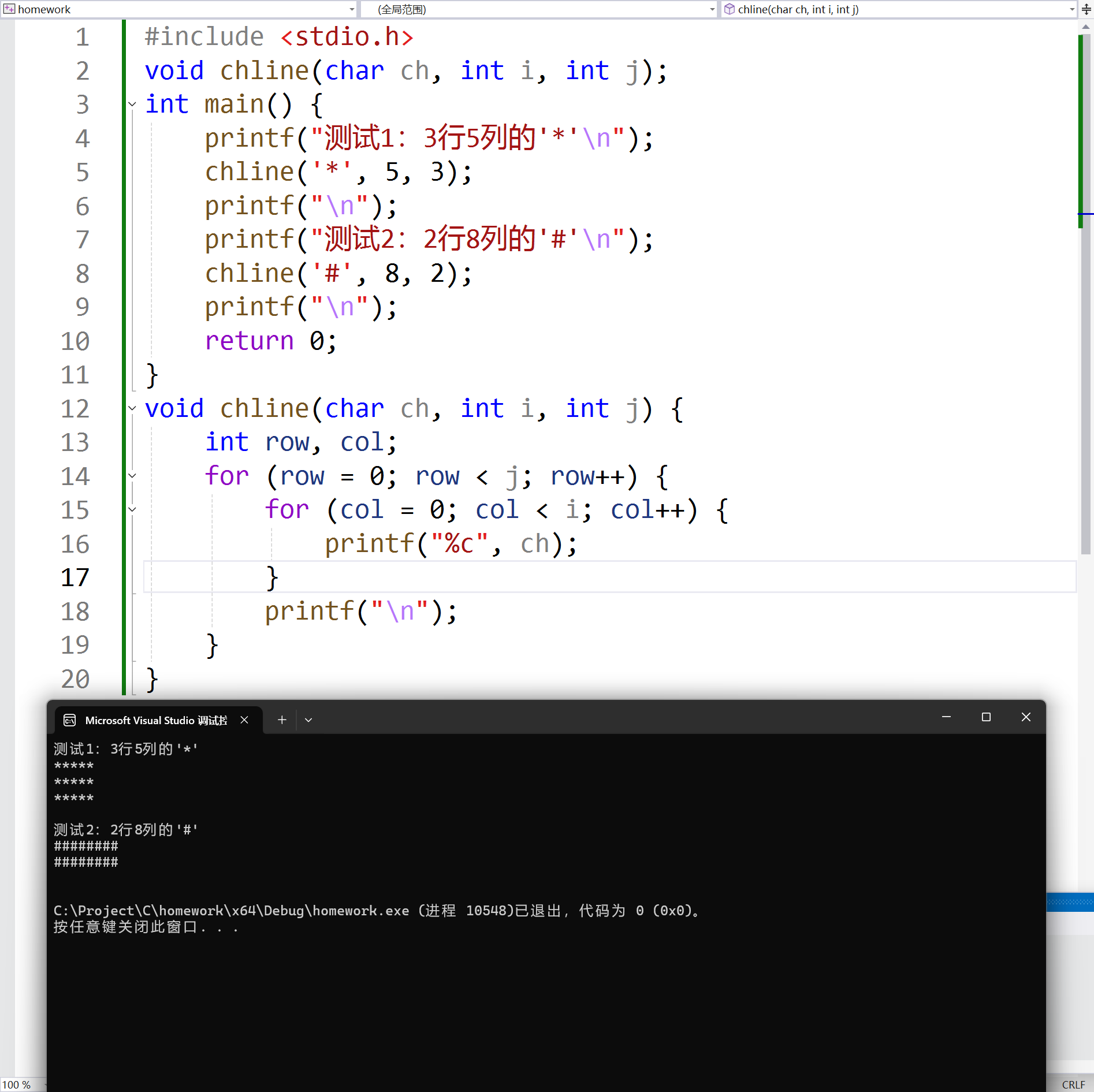
Task: Close the Microsoft Visual Studio debug tab
Action: coord(244,720)
